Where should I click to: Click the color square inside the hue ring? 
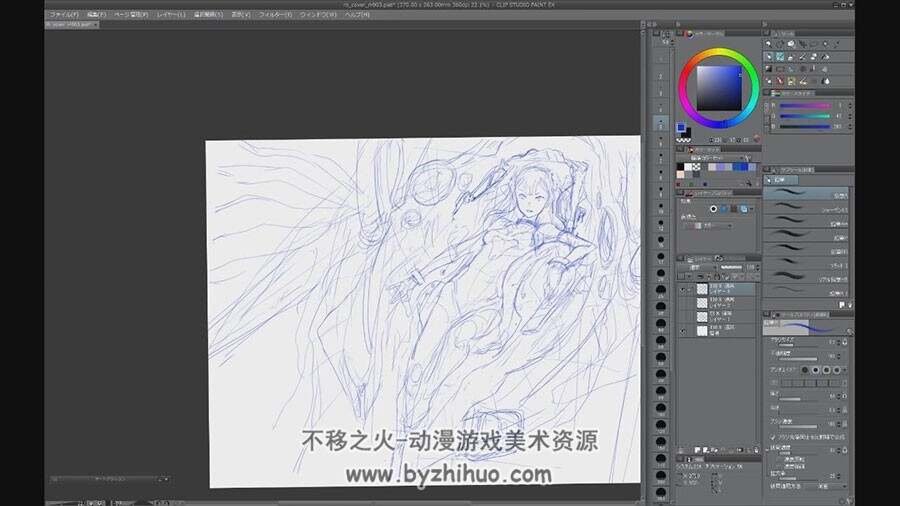click(x=719, y=88)
